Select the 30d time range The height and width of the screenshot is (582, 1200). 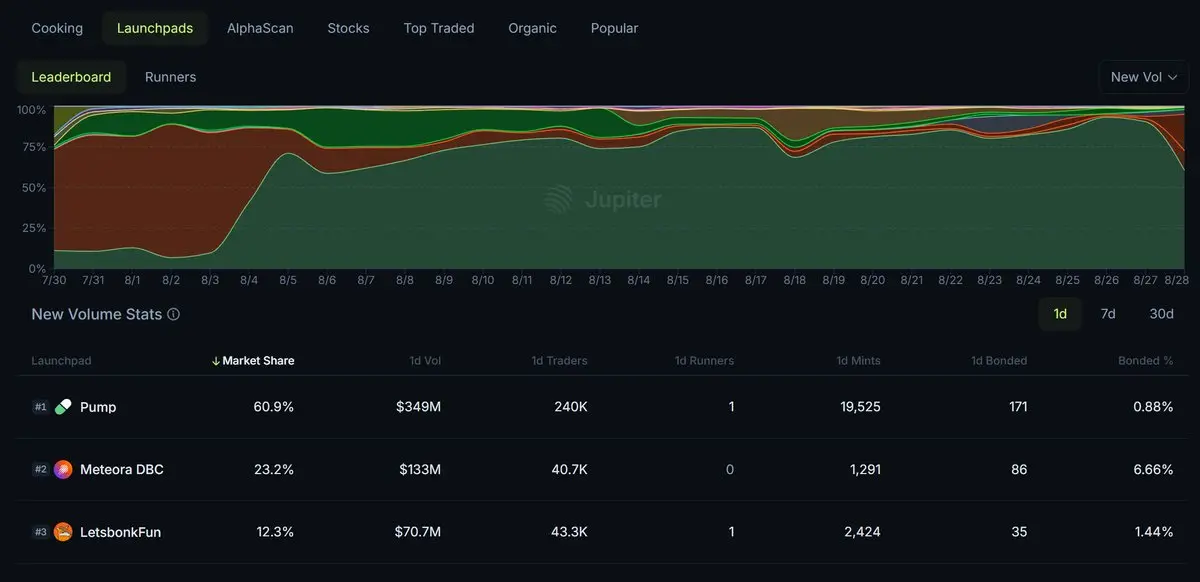tap(1161, 314)
